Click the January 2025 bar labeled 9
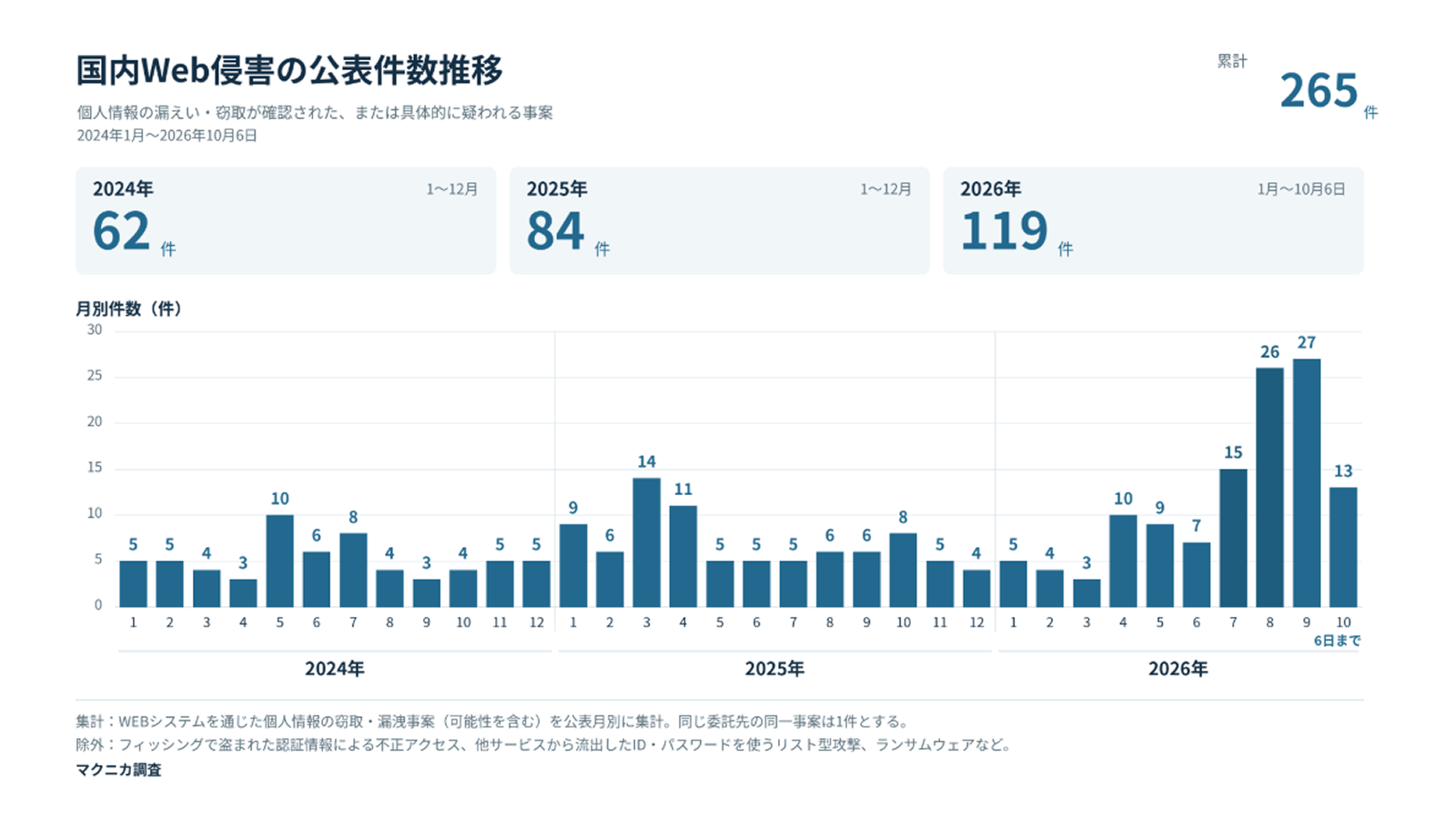The image size is (1456, 819). (573, 566)
